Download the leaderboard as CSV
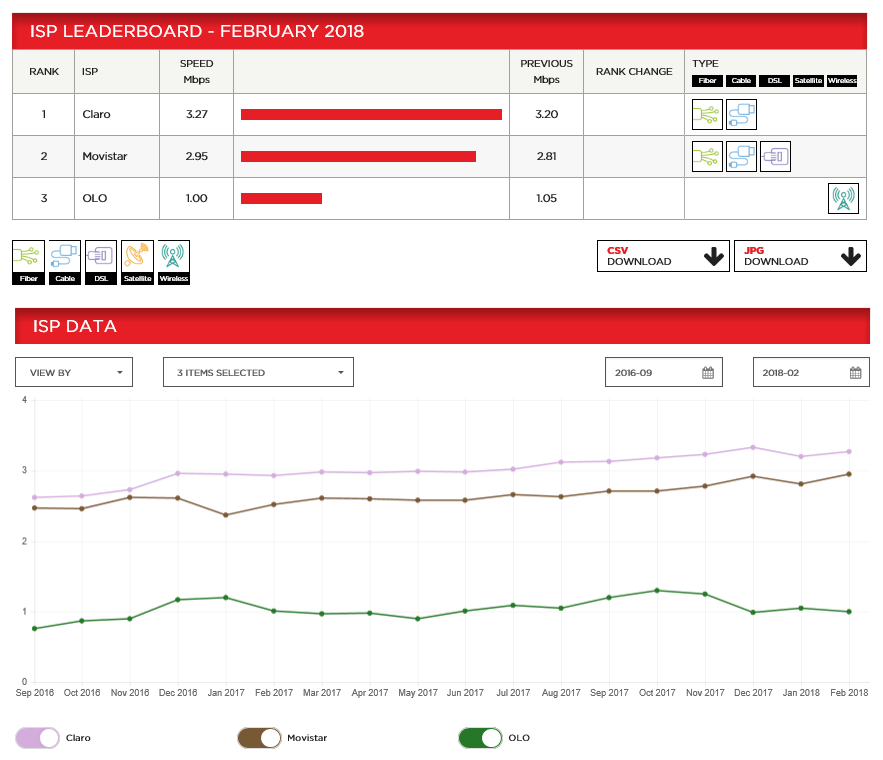The height and width of the screenshot is (760, 883). tap(663, 256)
